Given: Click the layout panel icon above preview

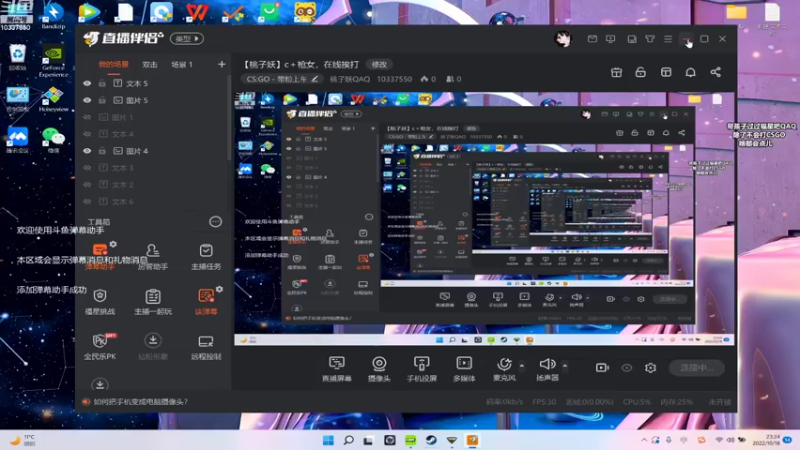Looking at the screenshot, I should tap(666, 72).
